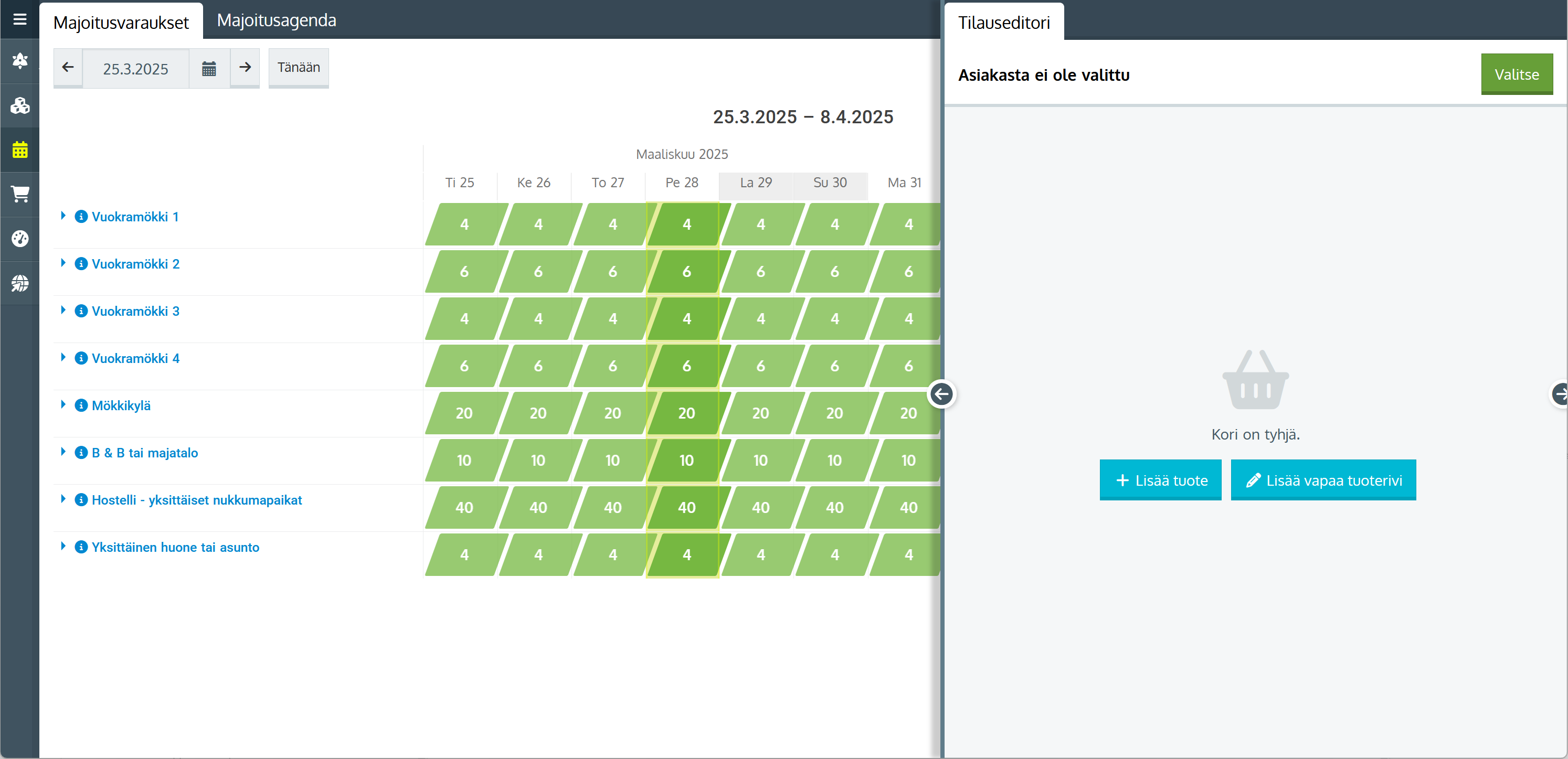Show info for B & B tai majatalo
1568x759 pixels.
(81, 453)
